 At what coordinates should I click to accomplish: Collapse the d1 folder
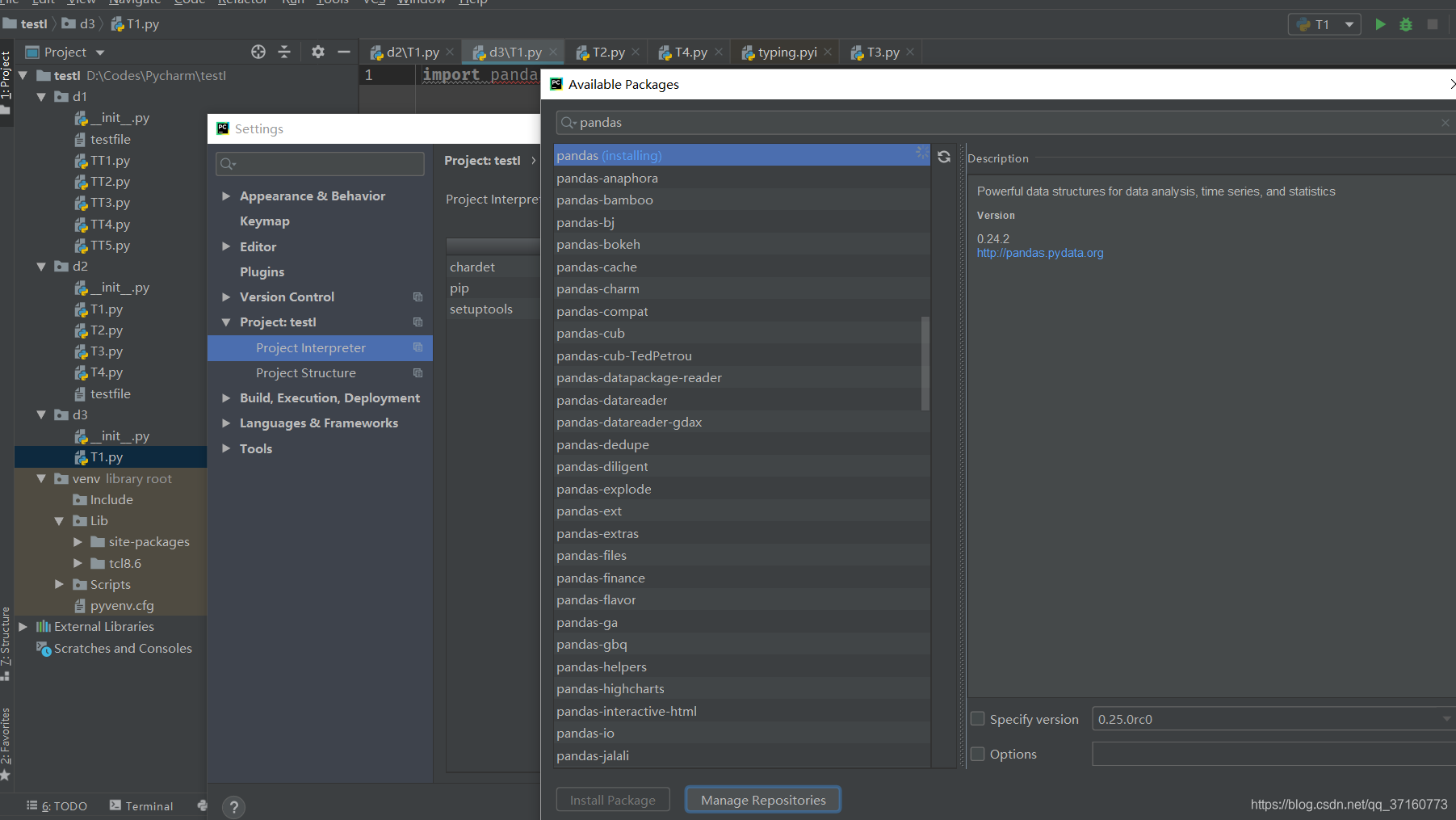41,97
